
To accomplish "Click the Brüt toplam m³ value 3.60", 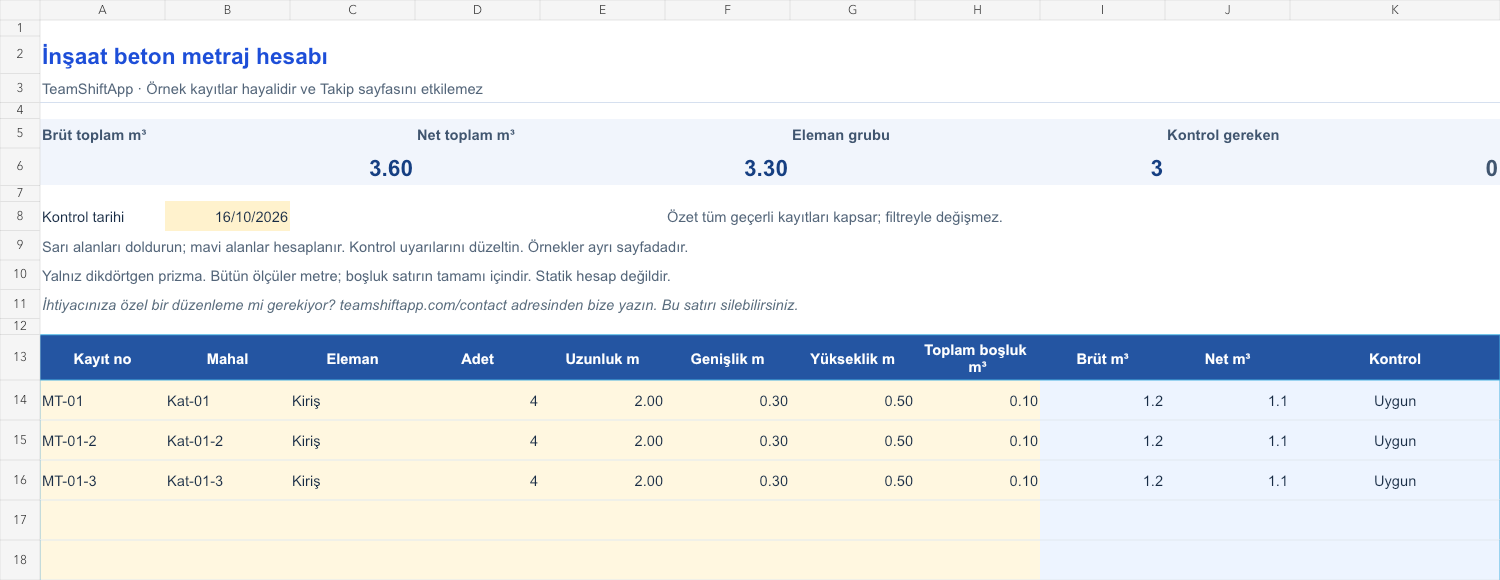I will (x=391, y=168).
